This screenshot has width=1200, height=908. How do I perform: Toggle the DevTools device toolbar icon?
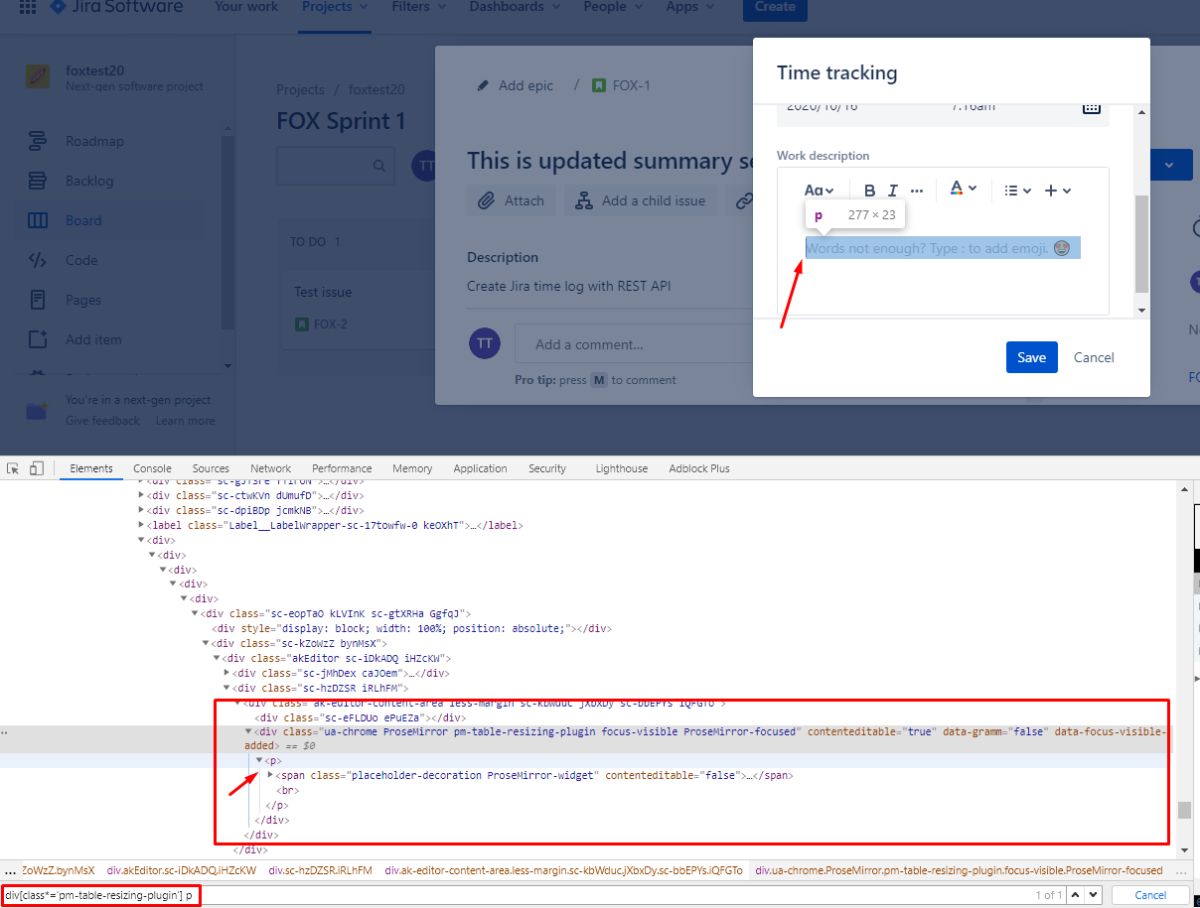tap(36, 468)
